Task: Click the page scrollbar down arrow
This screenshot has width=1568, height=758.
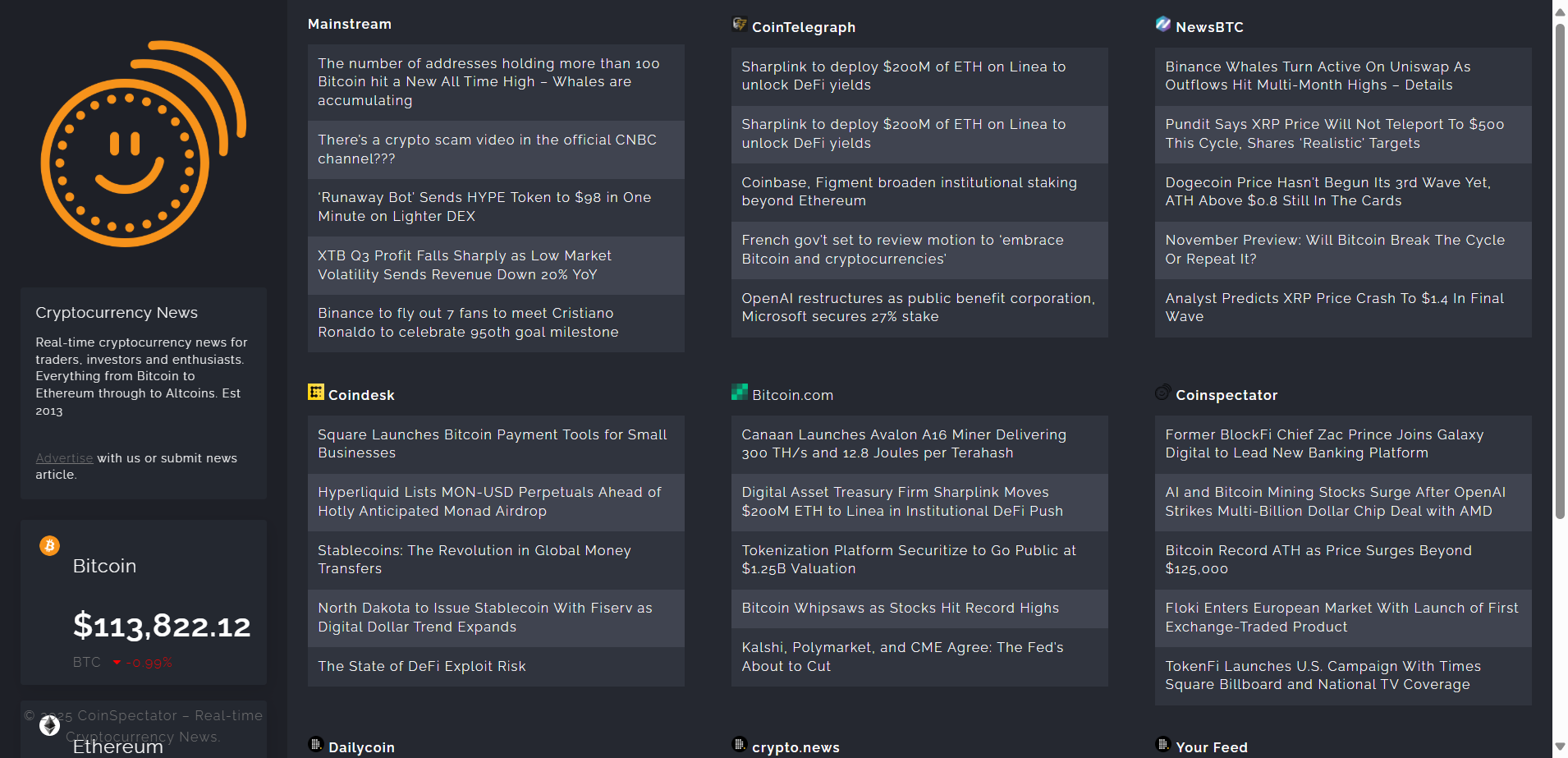Action: pyautogui.click(x=1560, y=747)
